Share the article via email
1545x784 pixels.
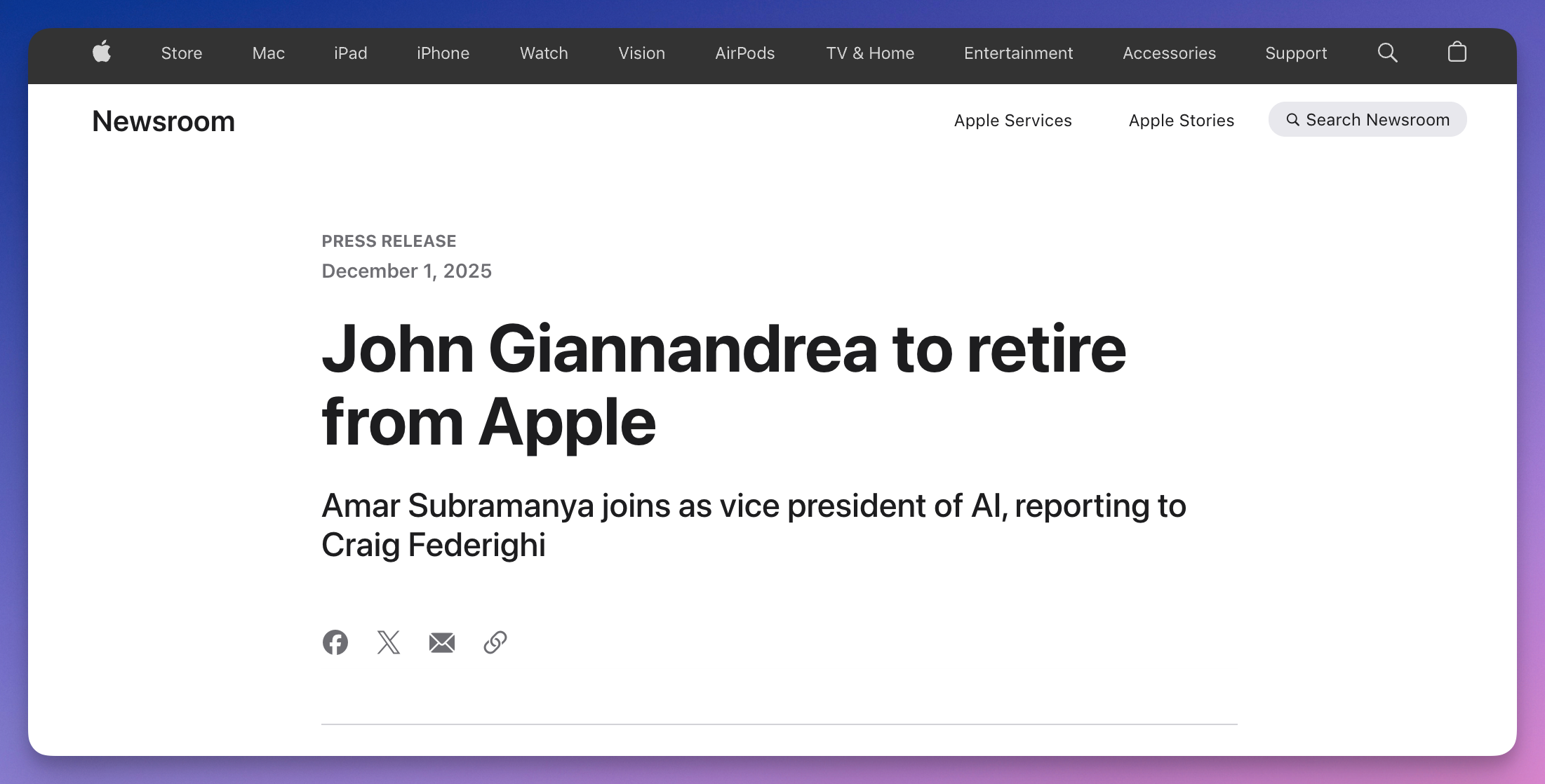click(x=442, y=642)
